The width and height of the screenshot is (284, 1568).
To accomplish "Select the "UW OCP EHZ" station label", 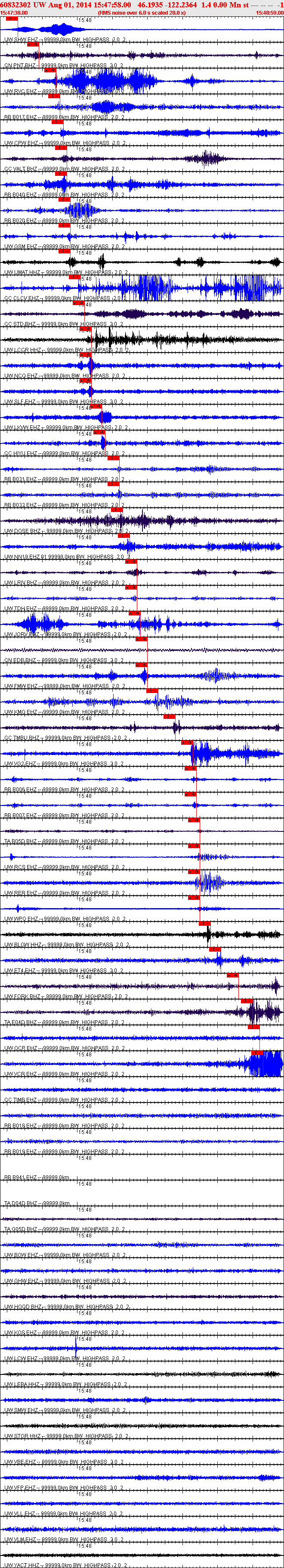I will click(x=21, y=1048).
